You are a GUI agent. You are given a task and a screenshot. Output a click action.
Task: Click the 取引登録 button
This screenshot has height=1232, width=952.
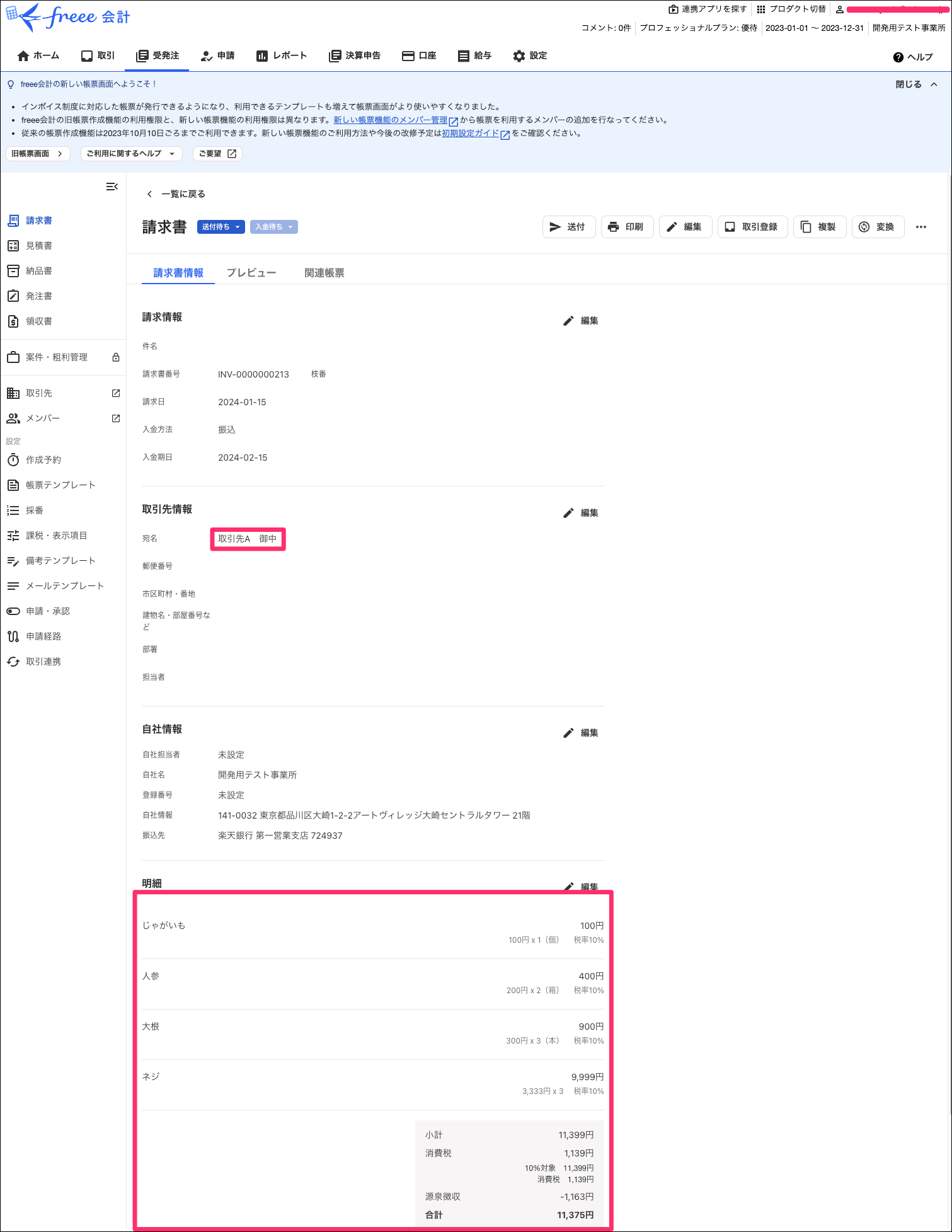(752, 227)
